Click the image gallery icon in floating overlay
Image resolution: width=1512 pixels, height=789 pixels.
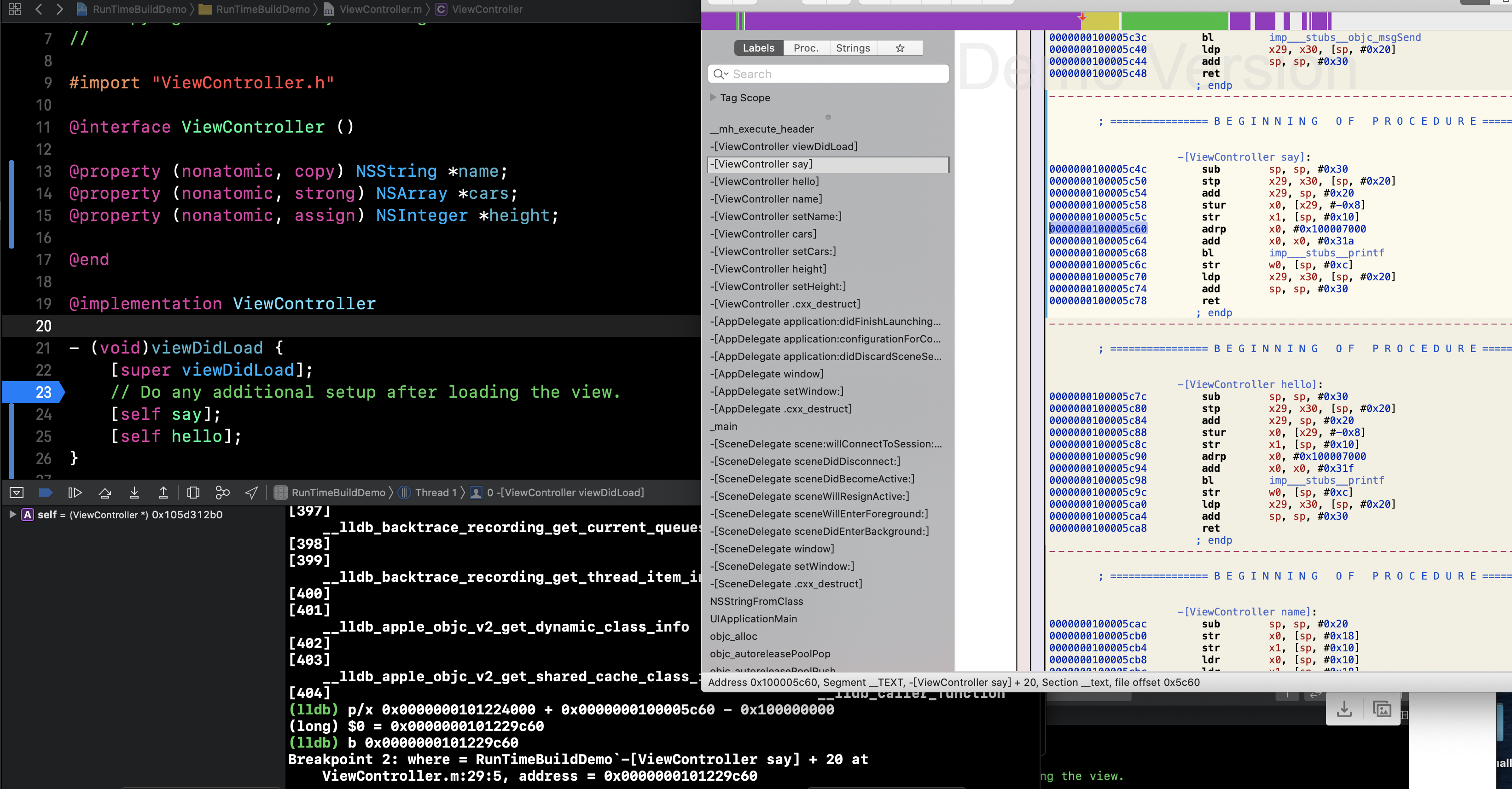1382,710
